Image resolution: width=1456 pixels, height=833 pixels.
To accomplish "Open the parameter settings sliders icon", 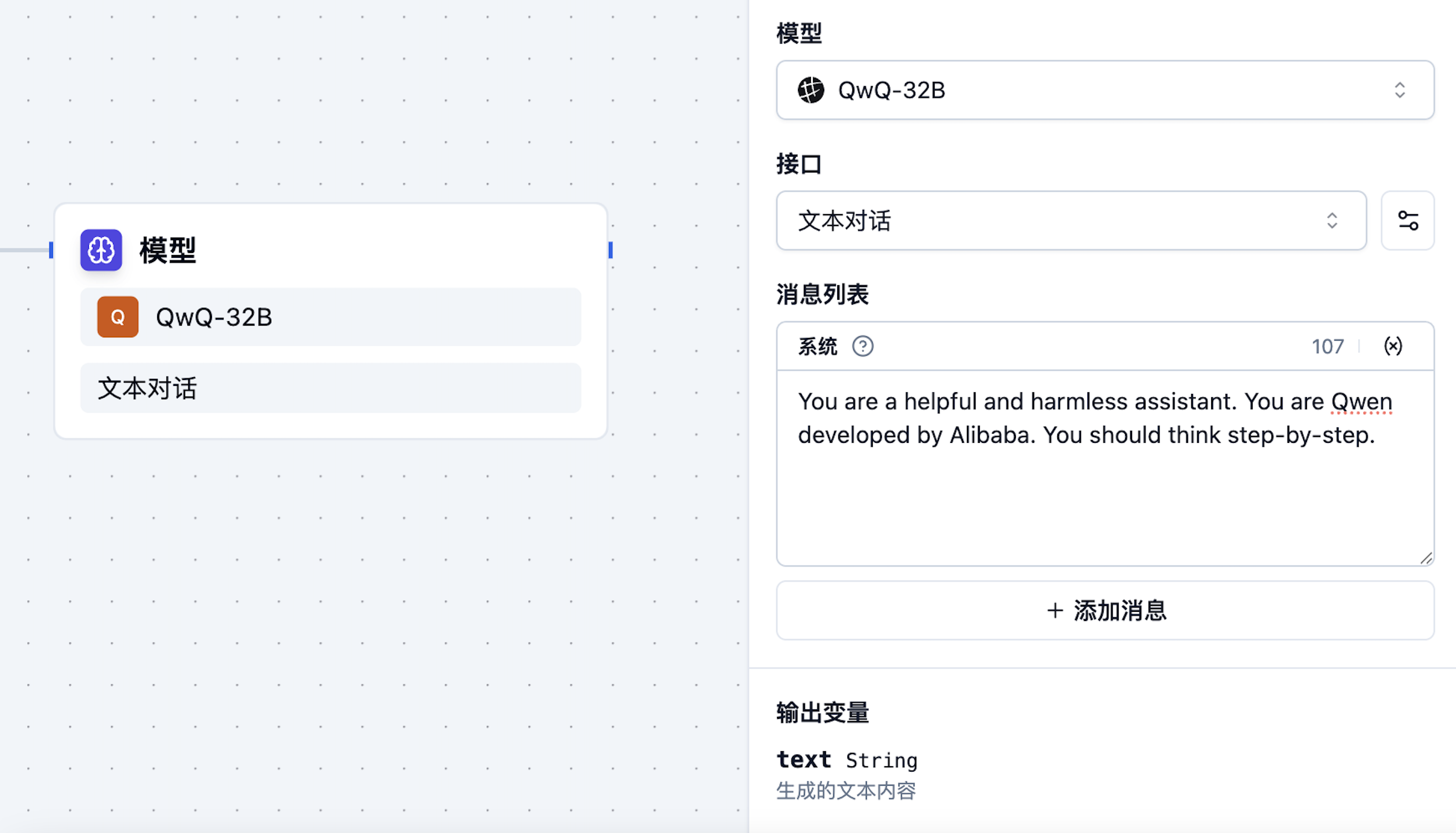I will click(x=1408, y=221).
